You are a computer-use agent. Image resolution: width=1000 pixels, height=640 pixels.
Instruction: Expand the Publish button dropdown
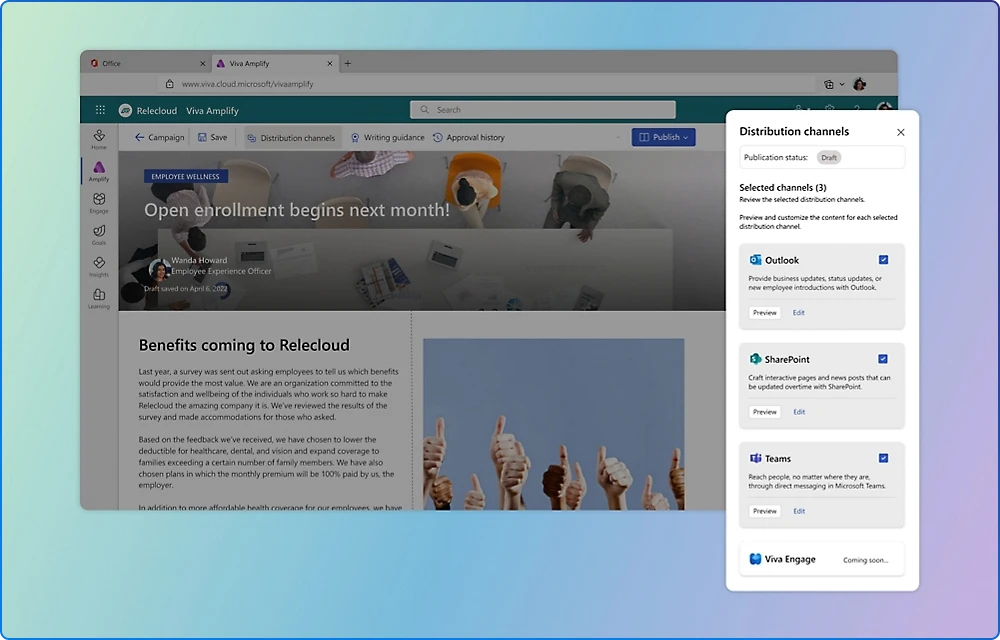click(x=686, y=137)
